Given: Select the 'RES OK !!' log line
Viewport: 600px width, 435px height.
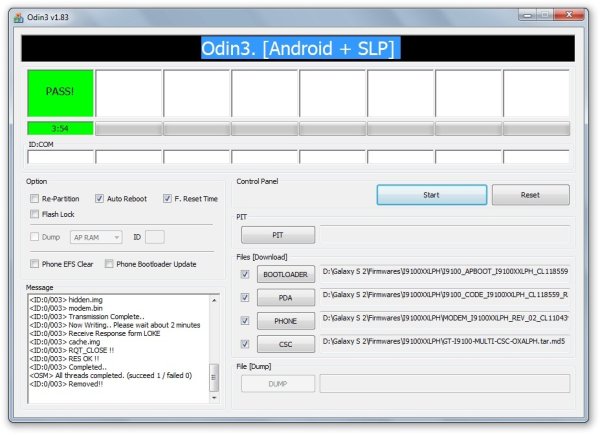Looking at the screenshot, I should [x=64, y=359].
